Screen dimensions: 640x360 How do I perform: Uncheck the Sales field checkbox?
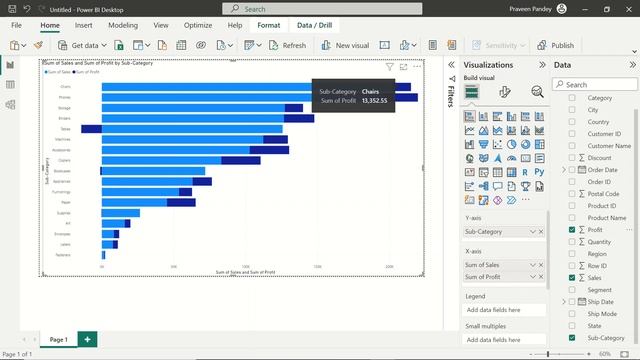[572, 278]
